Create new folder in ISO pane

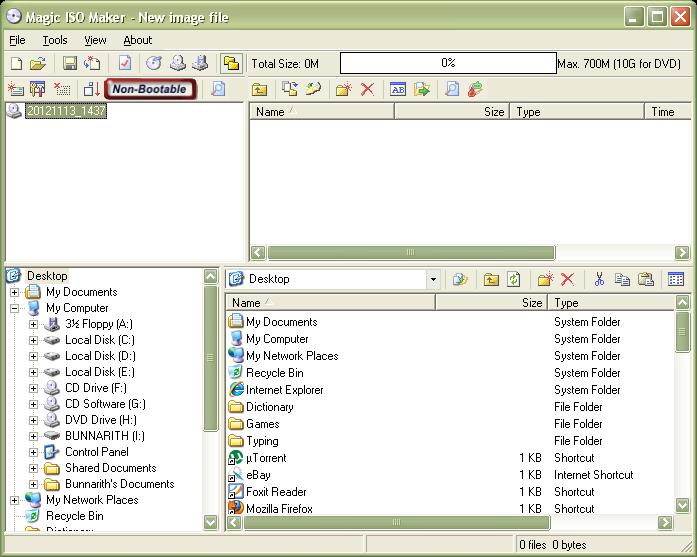point(344,89)
